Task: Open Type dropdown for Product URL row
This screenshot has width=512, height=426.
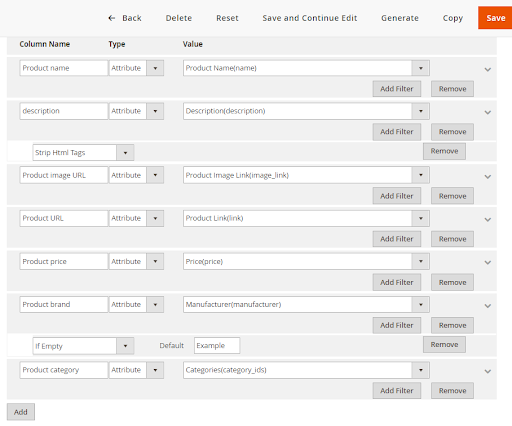Action: pos(136,218)
